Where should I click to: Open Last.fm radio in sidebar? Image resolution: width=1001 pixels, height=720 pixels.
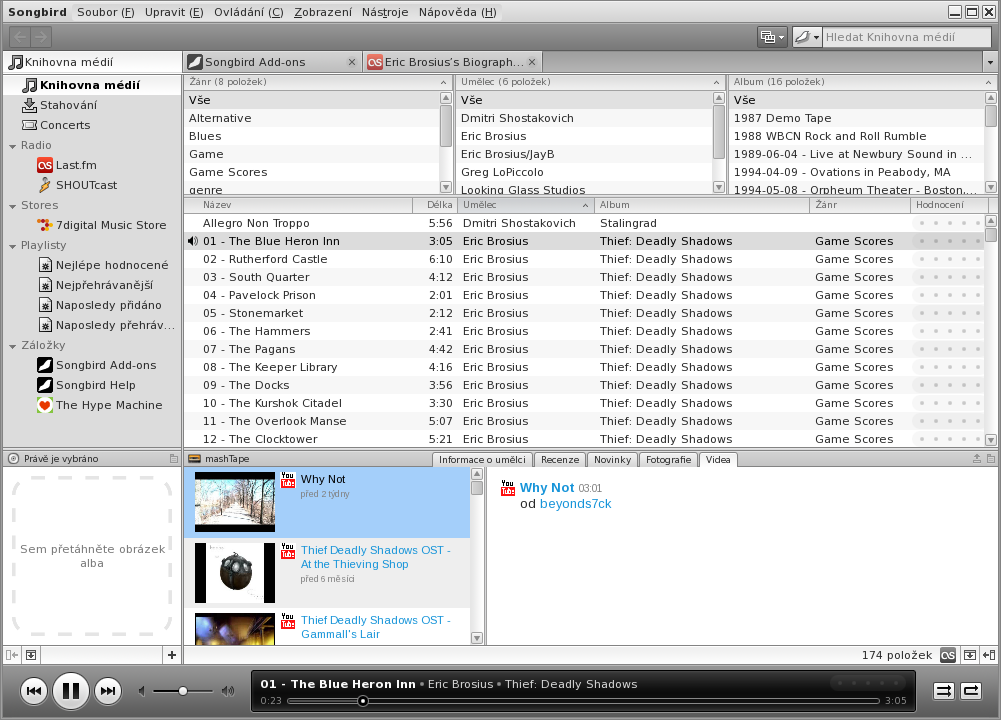[67, 165]
